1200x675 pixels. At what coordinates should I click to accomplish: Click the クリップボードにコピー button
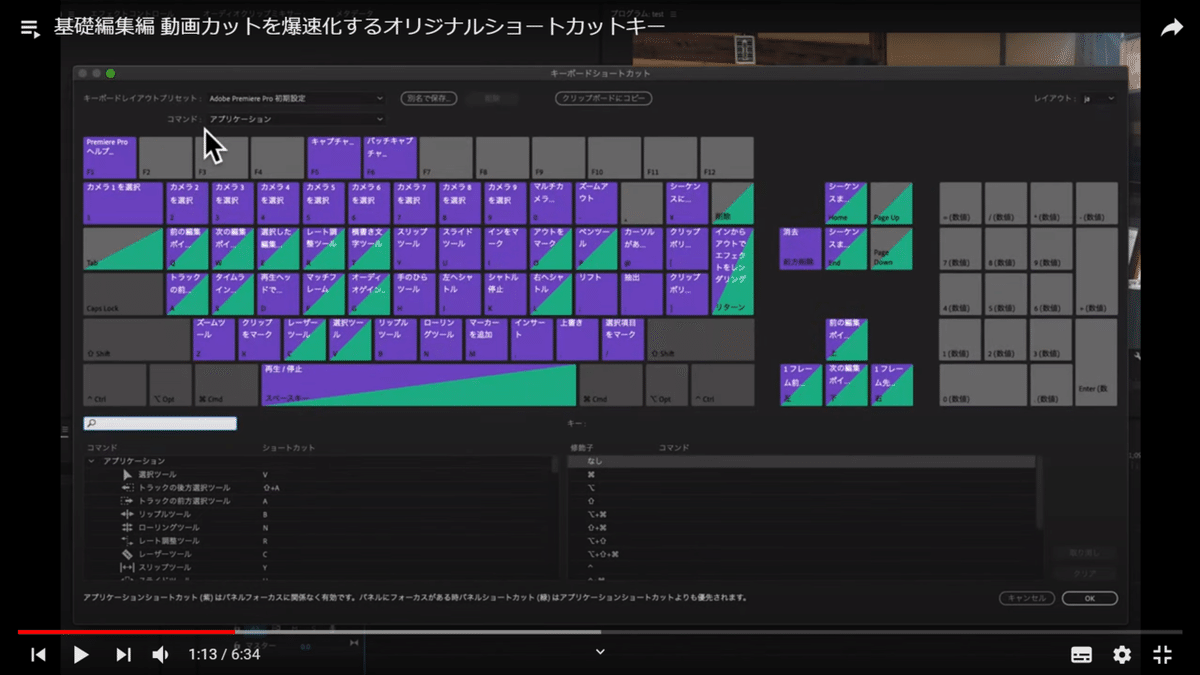(603, 99)
